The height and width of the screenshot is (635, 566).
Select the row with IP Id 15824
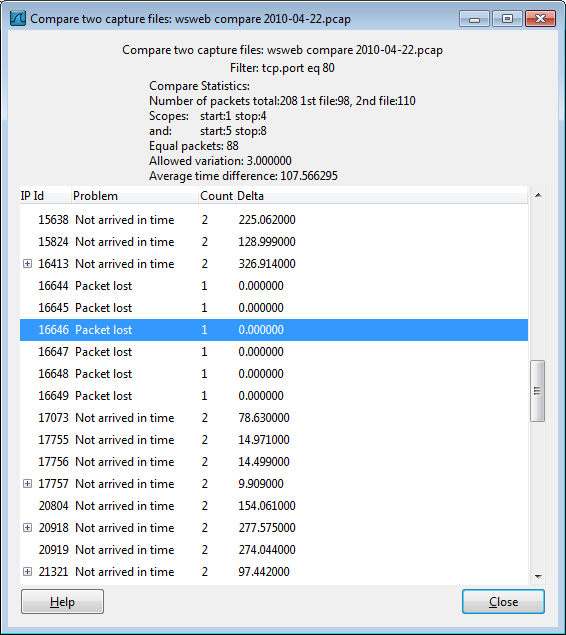coord(274,242)
